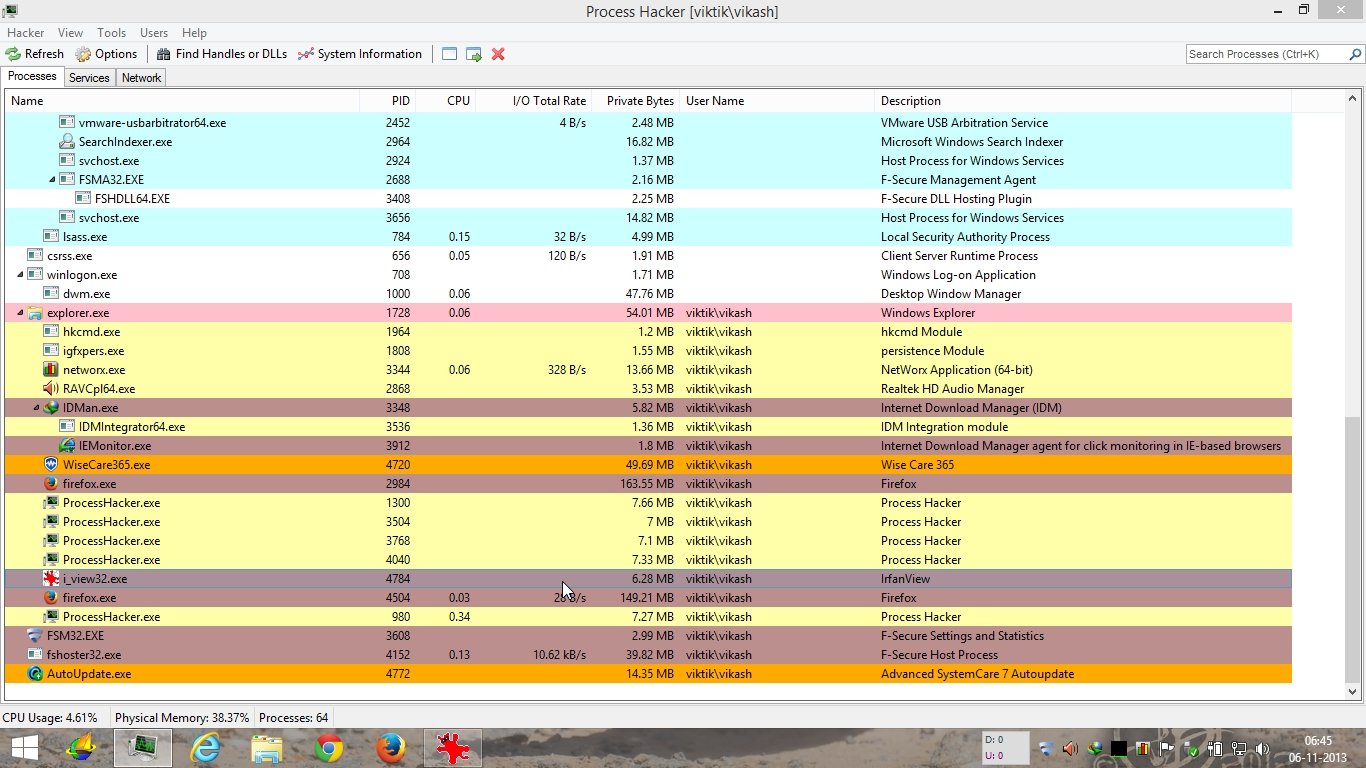1366x768 pixels.
Task: Sort by the I/O Total Rate column
Action: click(534, 101)
